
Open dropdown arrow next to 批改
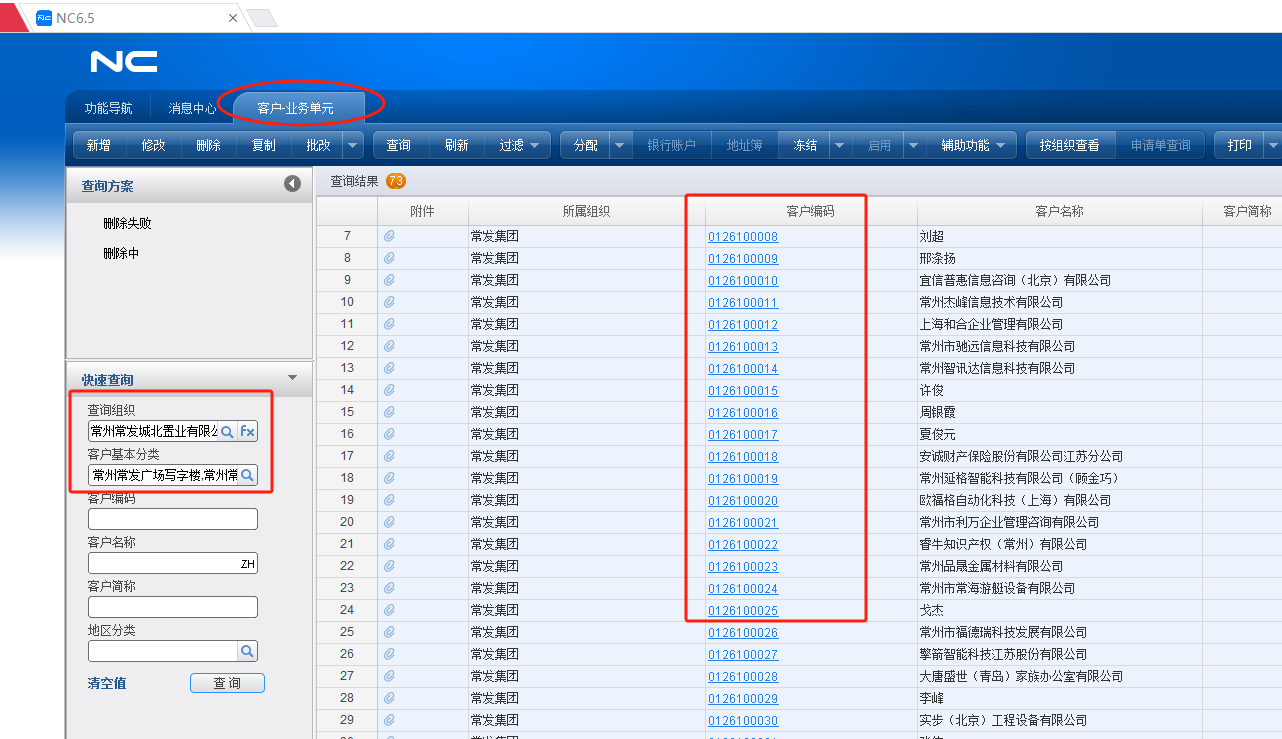pyautogui.click(x=353, y=145)
